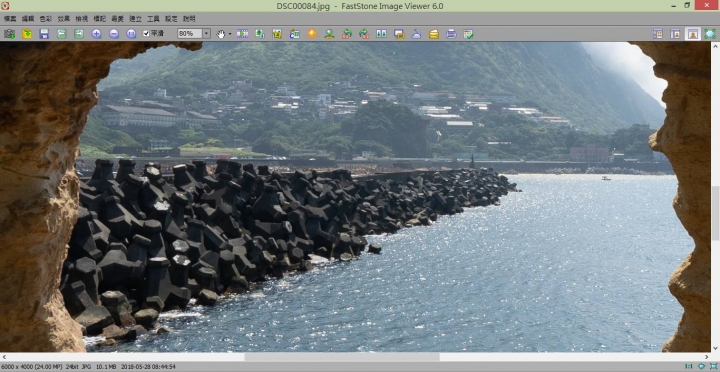Click the displayed seaside photo
Screen dimensions: 720x372
(x=355, y=197)
